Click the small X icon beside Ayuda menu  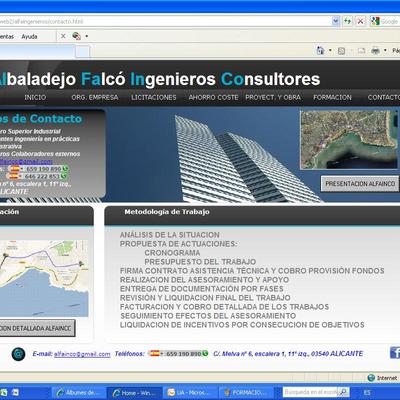(x=63, y=36)
